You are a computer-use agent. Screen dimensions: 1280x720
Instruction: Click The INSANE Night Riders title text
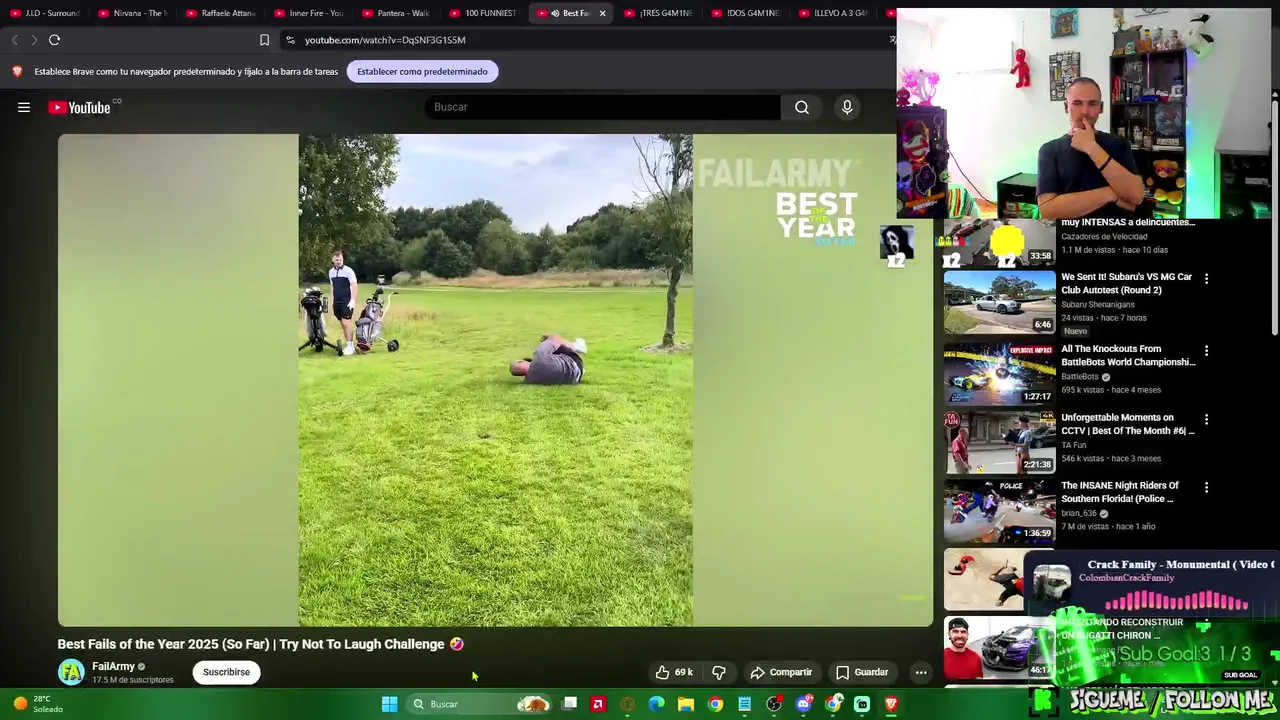point(1120,492)
